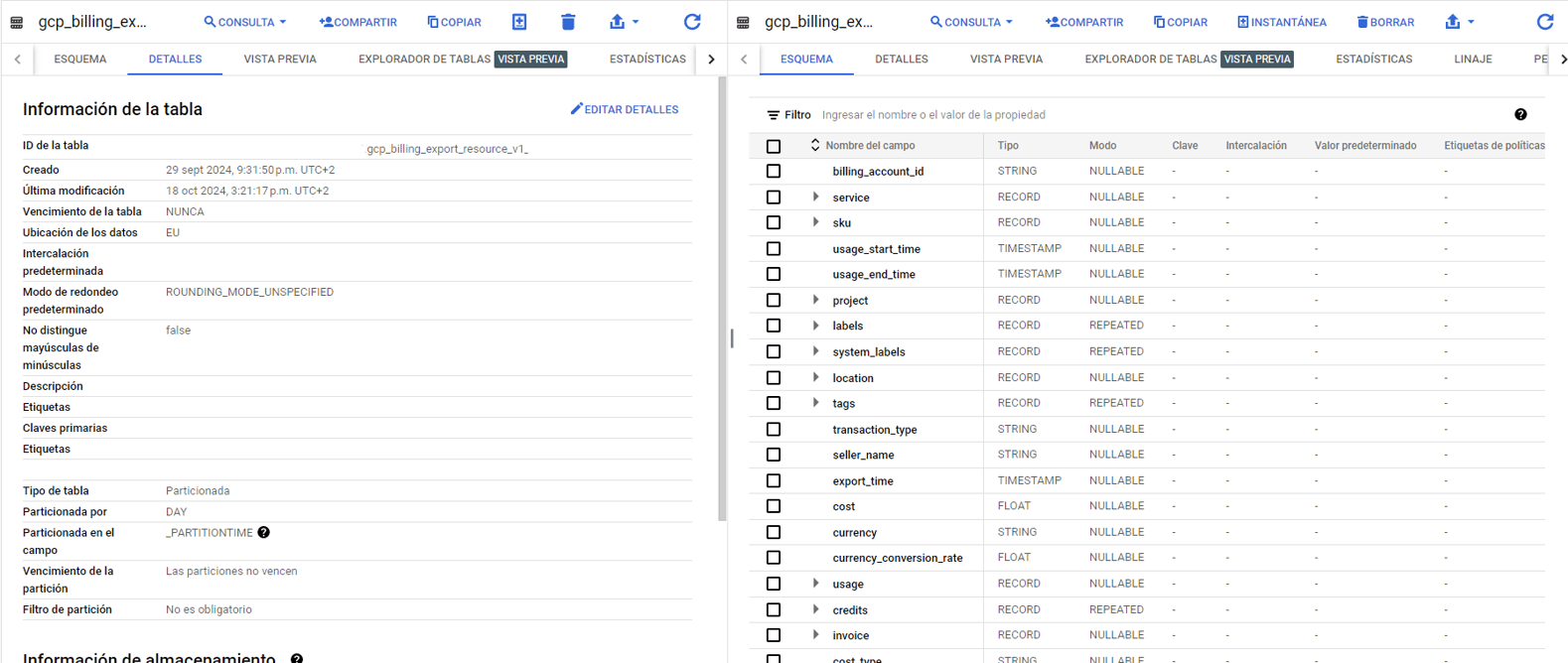This screenshot has height=663, width=1568.
Task: Sort fields using the Nombre del campo arrows
Action: (x=815, y=145)
